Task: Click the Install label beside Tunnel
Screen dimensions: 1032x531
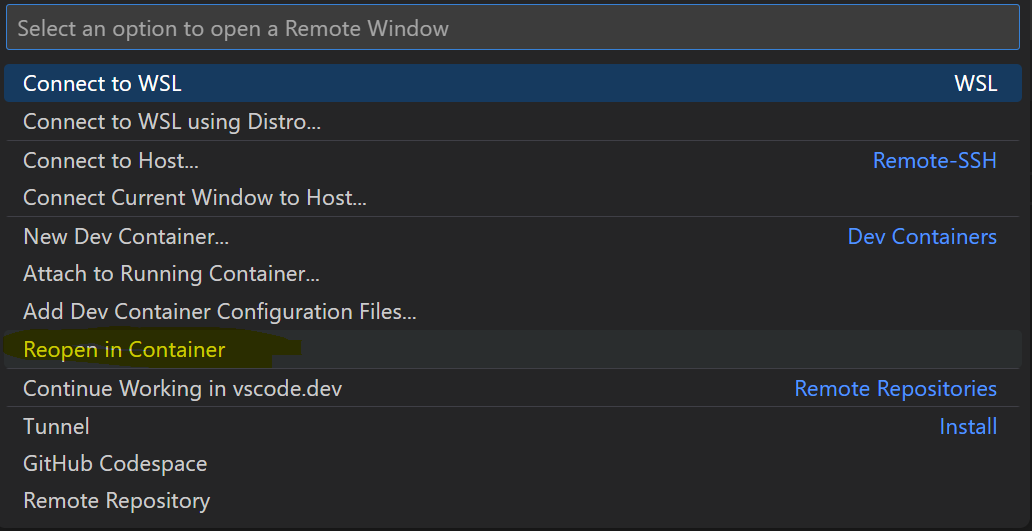Action: 968,426
